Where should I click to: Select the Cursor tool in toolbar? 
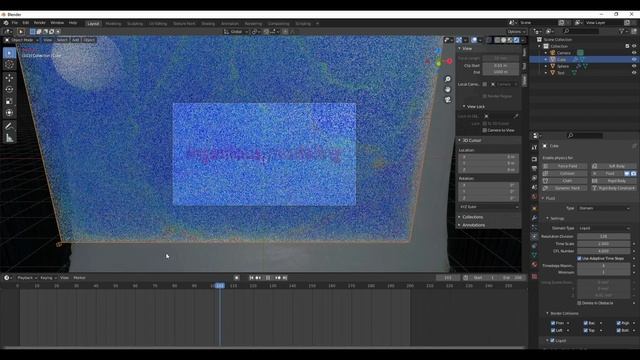point(9,64)
